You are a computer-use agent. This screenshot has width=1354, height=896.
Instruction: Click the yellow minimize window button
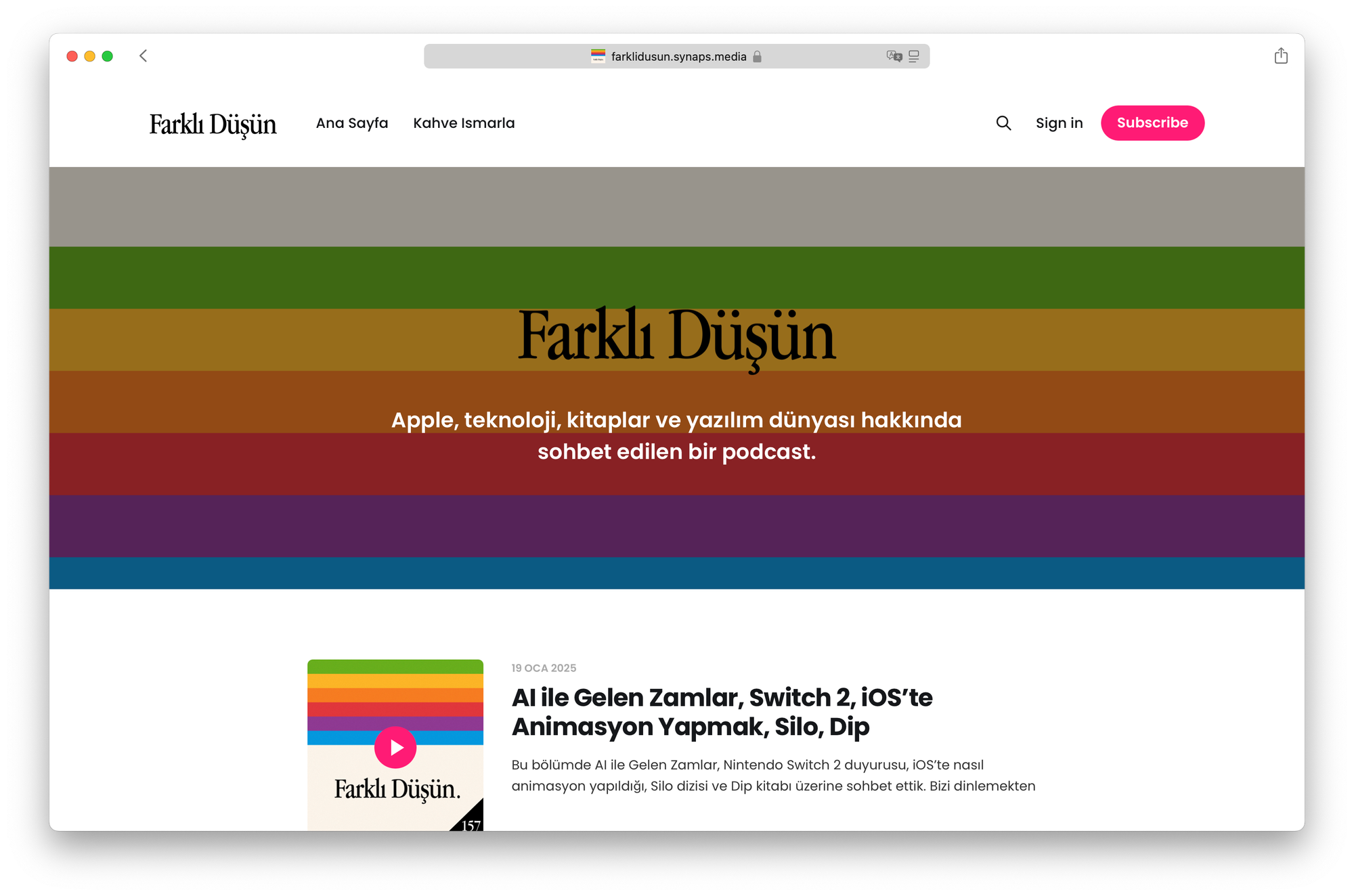pos(89,56)
